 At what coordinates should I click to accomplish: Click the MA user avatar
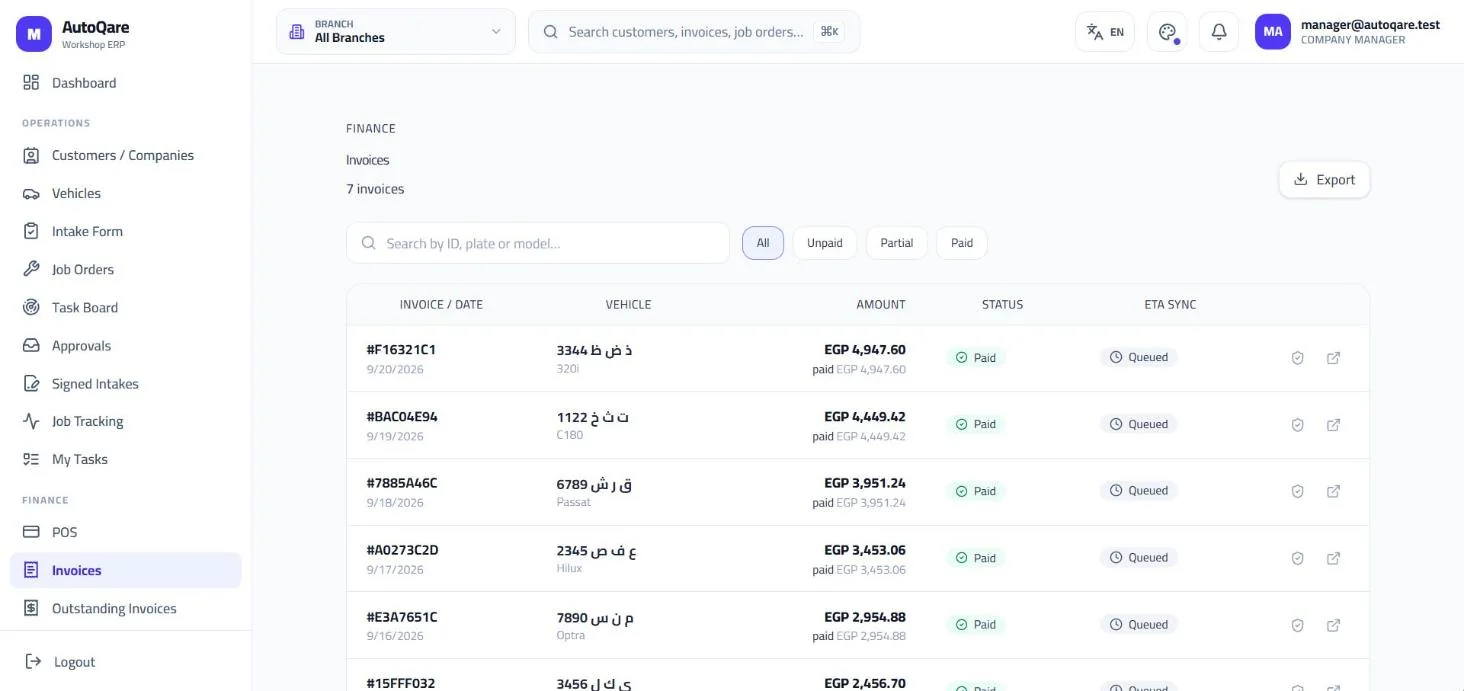coord(1273,32)
